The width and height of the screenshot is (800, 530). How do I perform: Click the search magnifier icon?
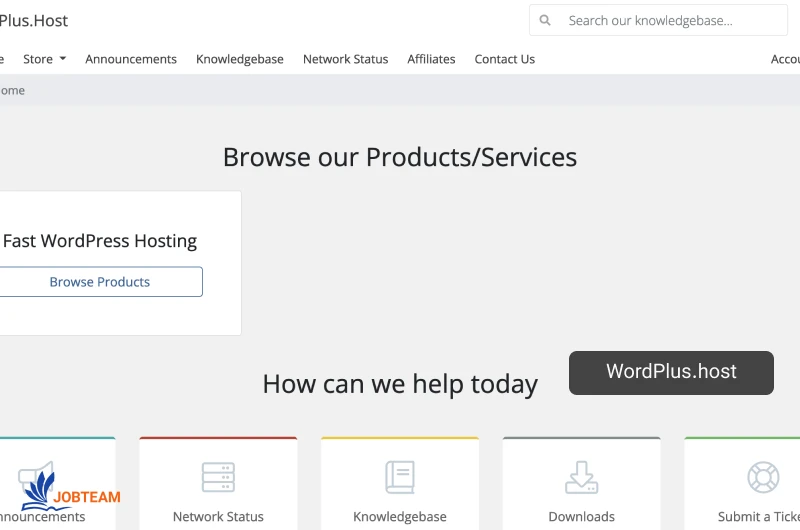545,20
